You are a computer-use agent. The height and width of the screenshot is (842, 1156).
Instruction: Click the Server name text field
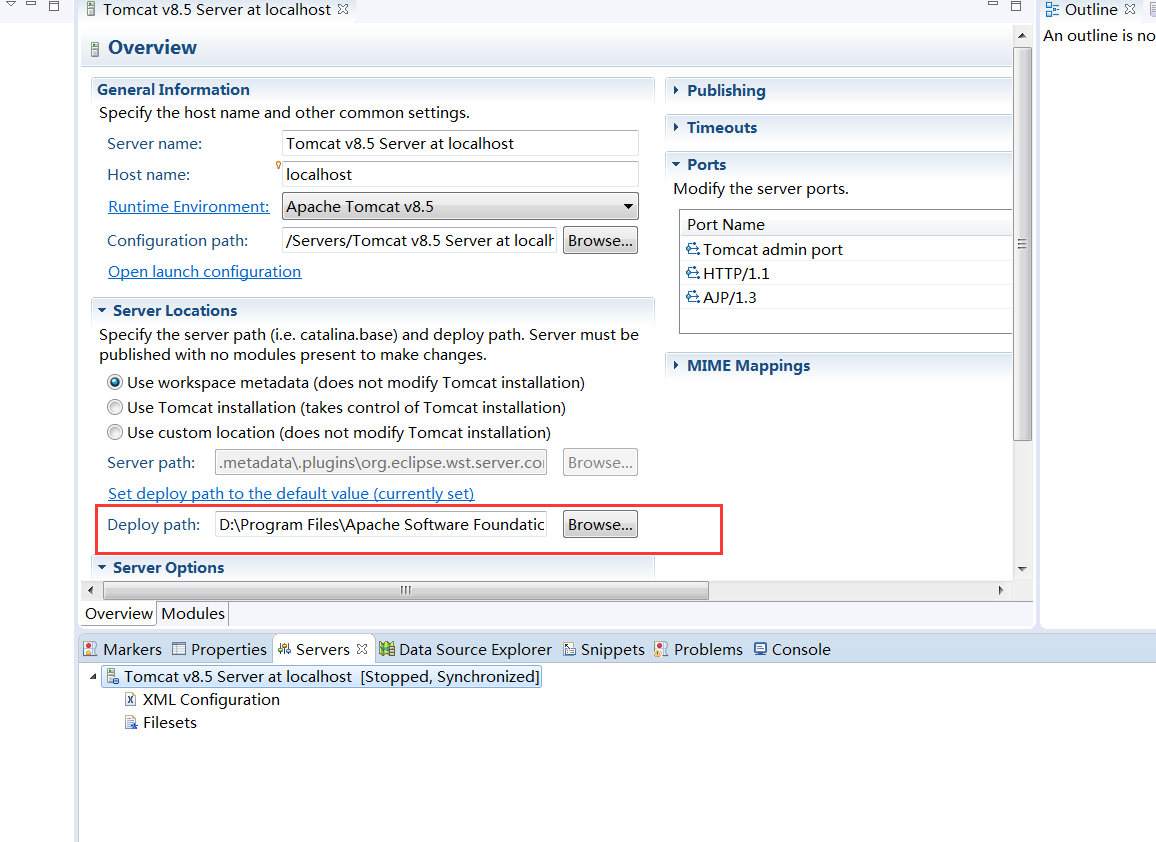coord(460,143)
